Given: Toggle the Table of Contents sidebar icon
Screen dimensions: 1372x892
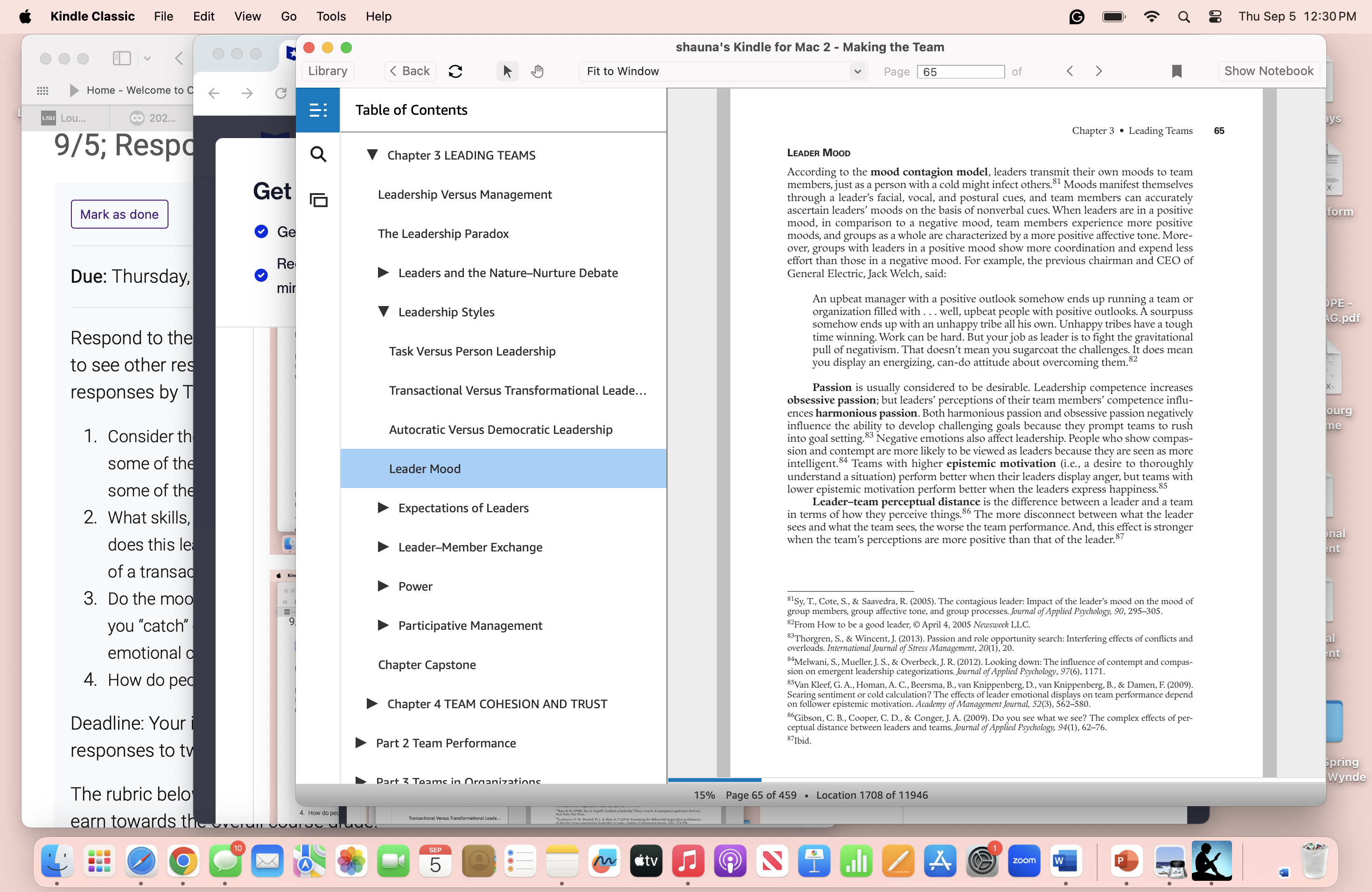Looking at the screenshot, I should [x=318, y=110].
